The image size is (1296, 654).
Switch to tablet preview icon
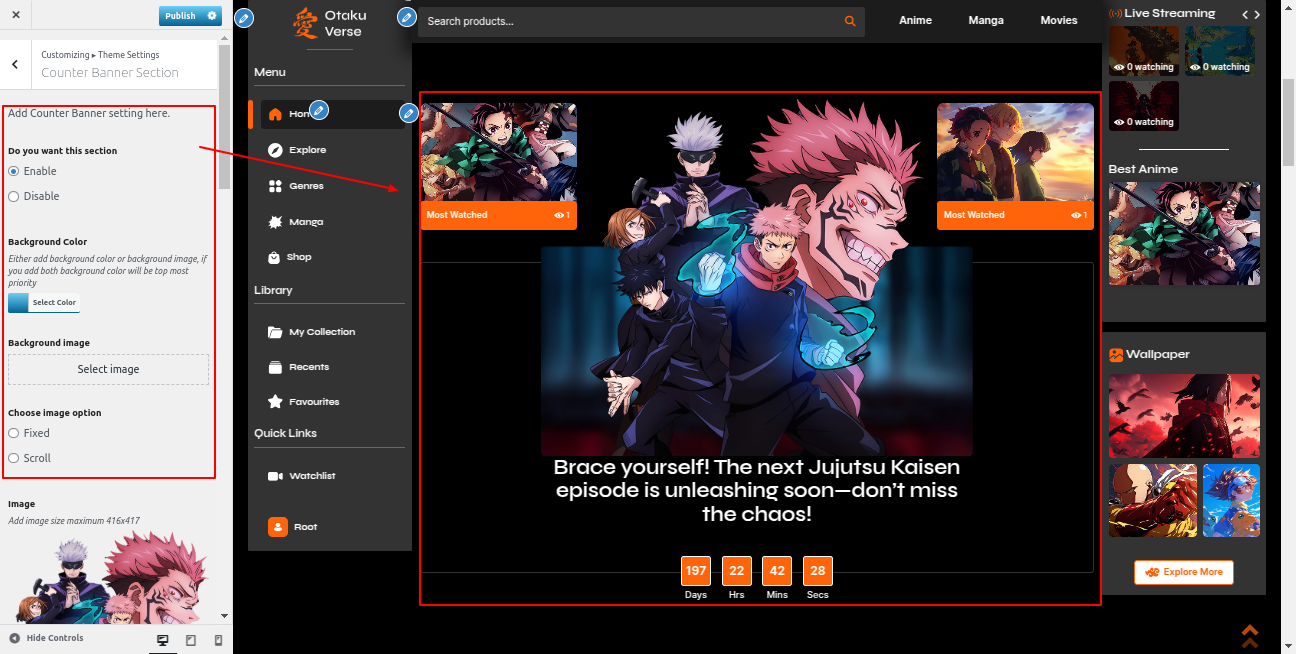191,640
